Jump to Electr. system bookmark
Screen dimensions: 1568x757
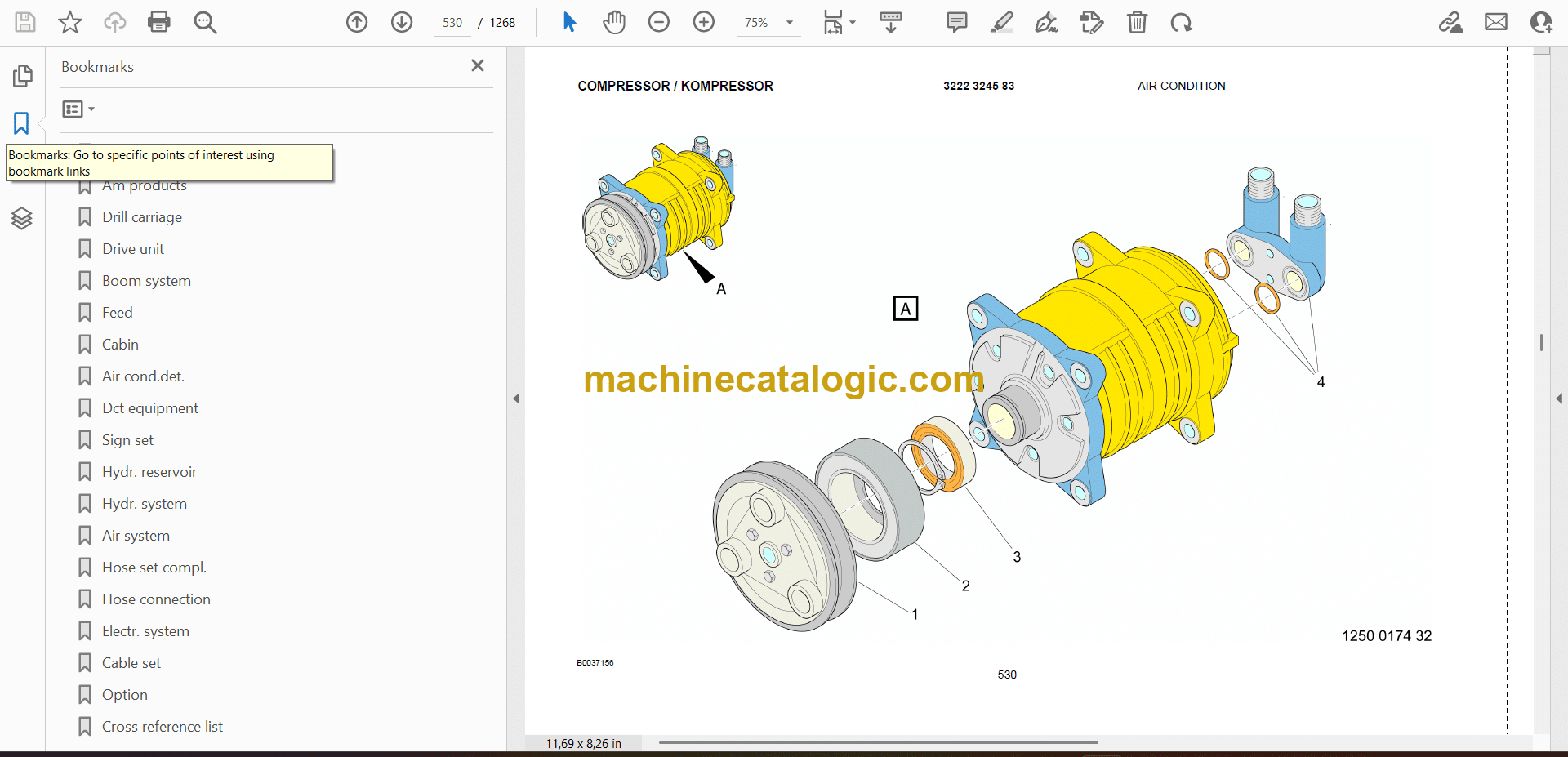click(145, 631)
